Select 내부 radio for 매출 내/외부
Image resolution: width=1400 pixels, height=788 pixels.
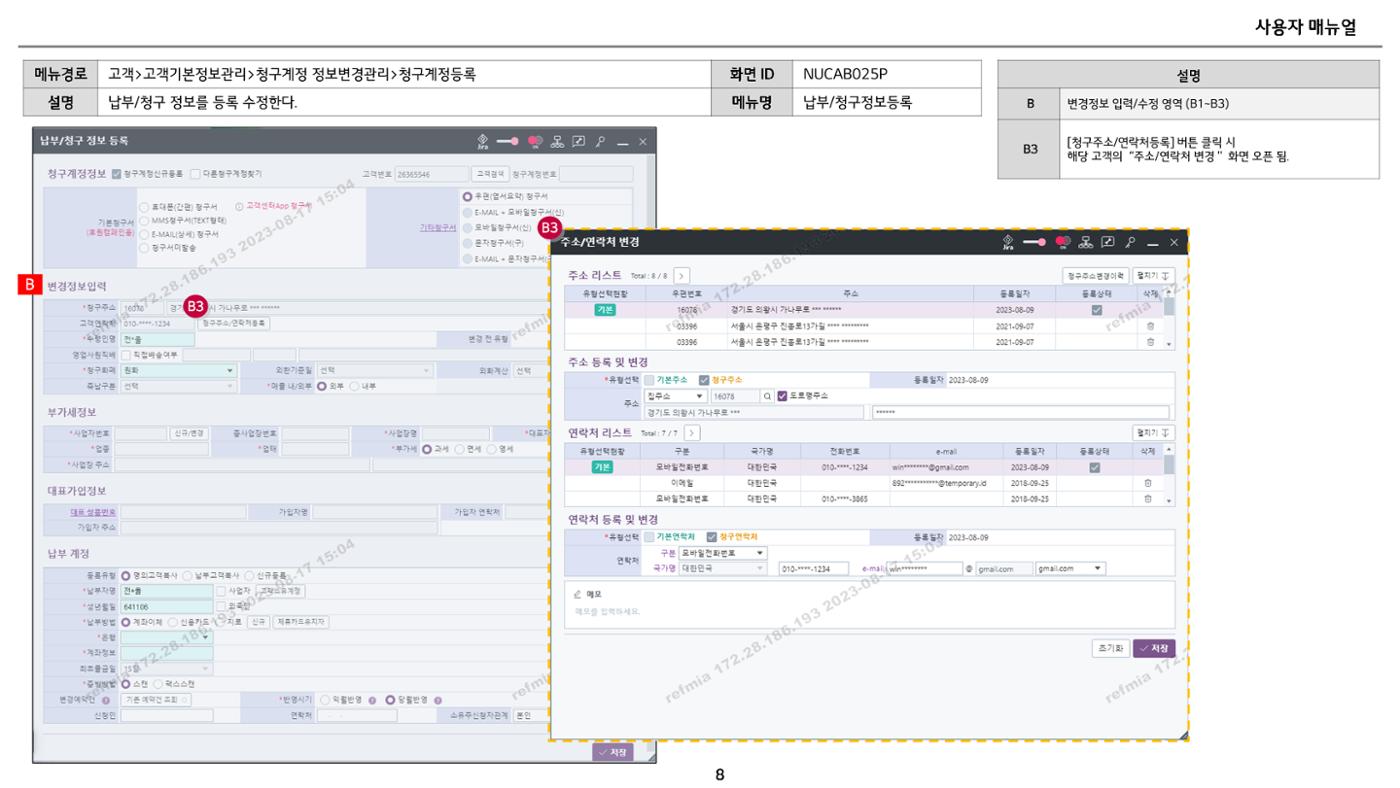pyautogui.click(x=354, y=386)
